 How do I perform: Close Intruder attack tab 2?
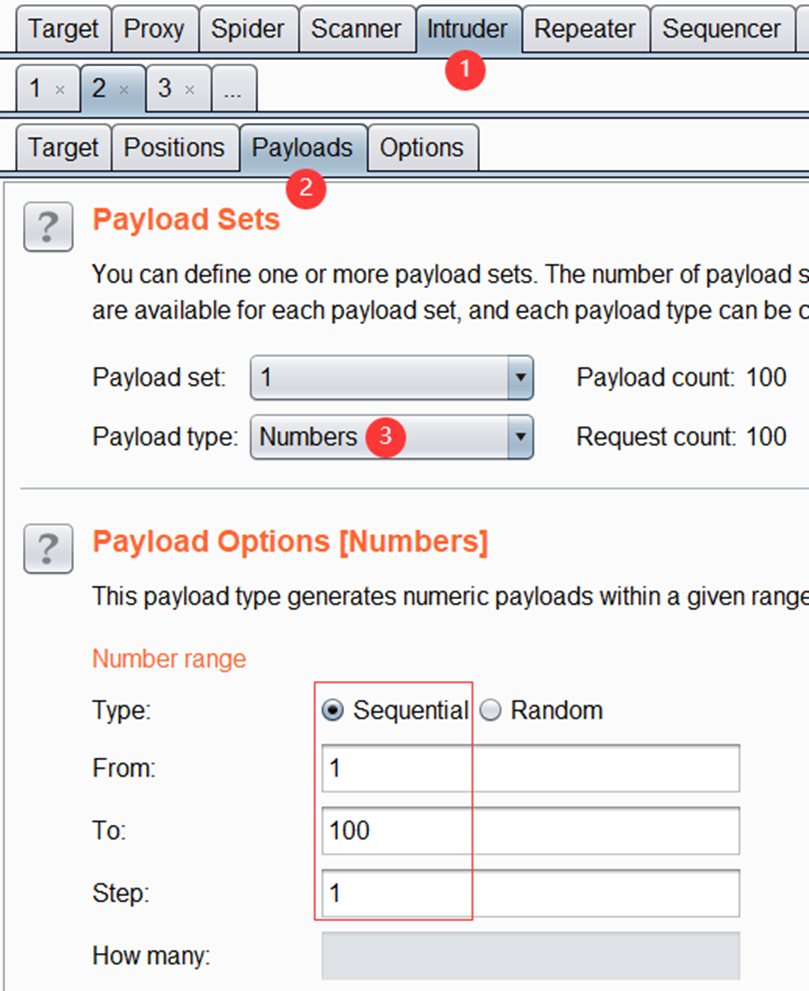point(125,90)
